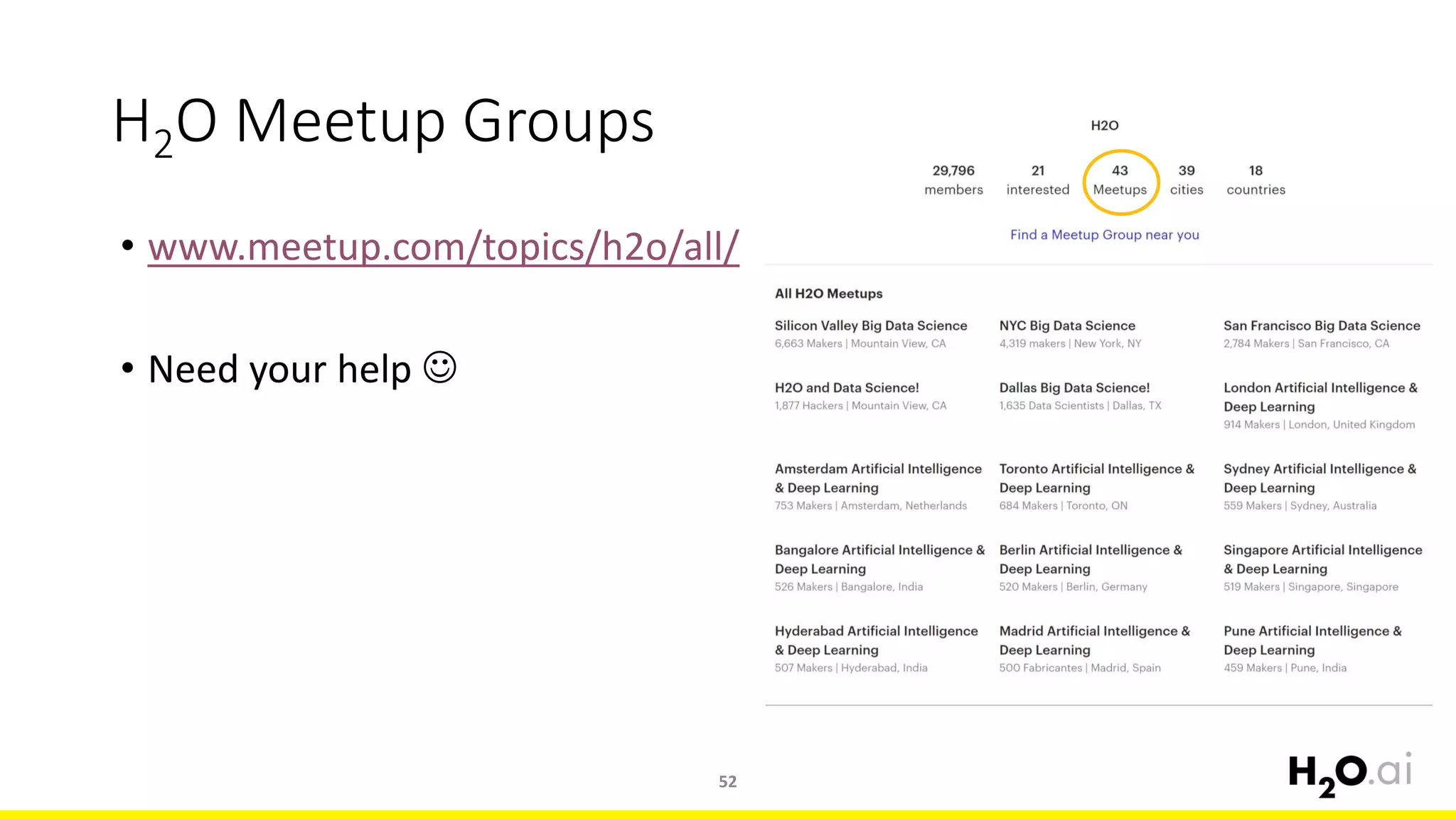Viewport: 1456px width, 819px height.
Task: Open Bangalore Artificial Intelligence & Deep Learning
Action: pyautogui.click(x=879, y=559)
